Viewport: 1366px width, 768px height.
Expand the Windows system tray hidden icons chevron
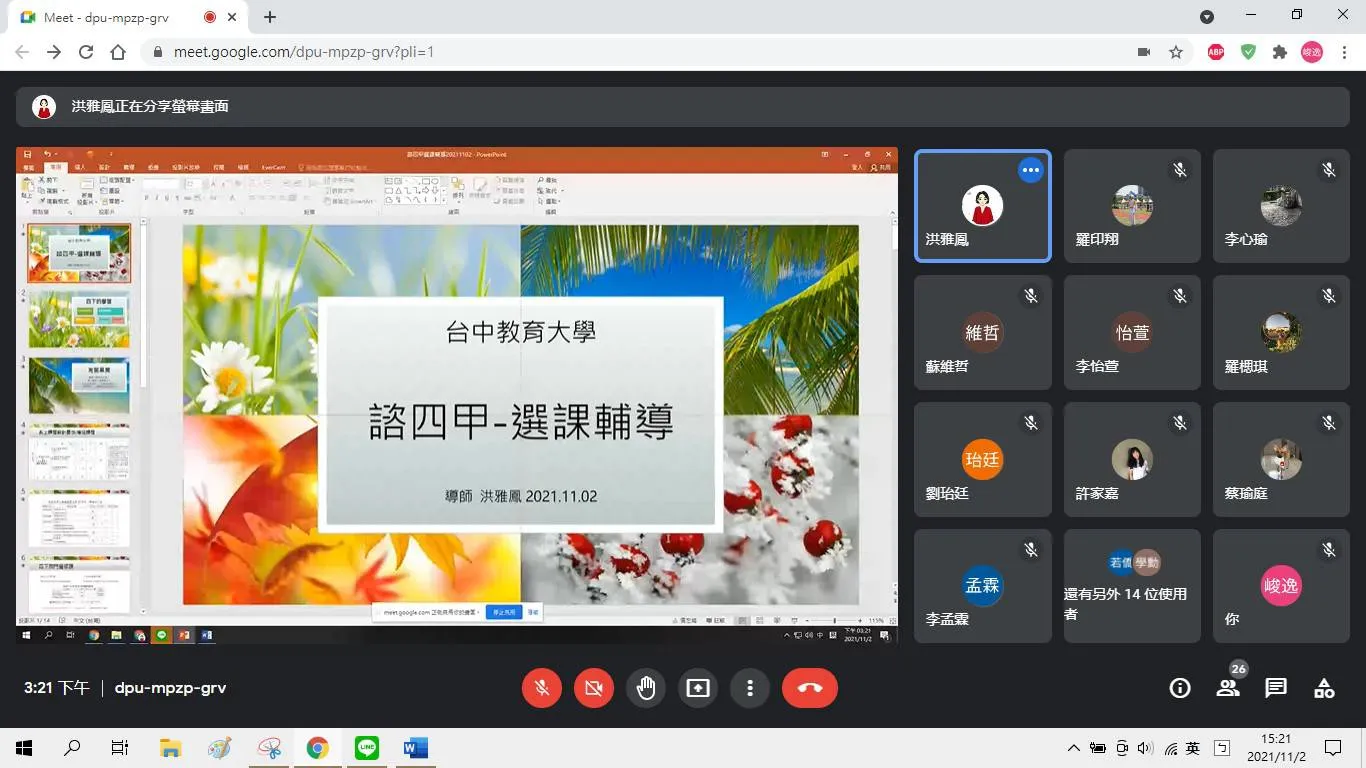(1074, 748)
